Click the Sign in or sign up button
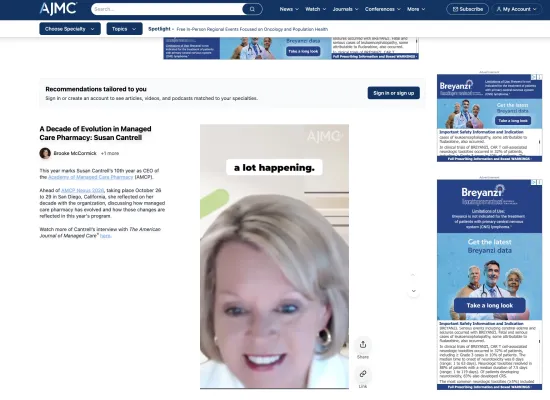Screen dimensions: 550x400 pos(394,93)
